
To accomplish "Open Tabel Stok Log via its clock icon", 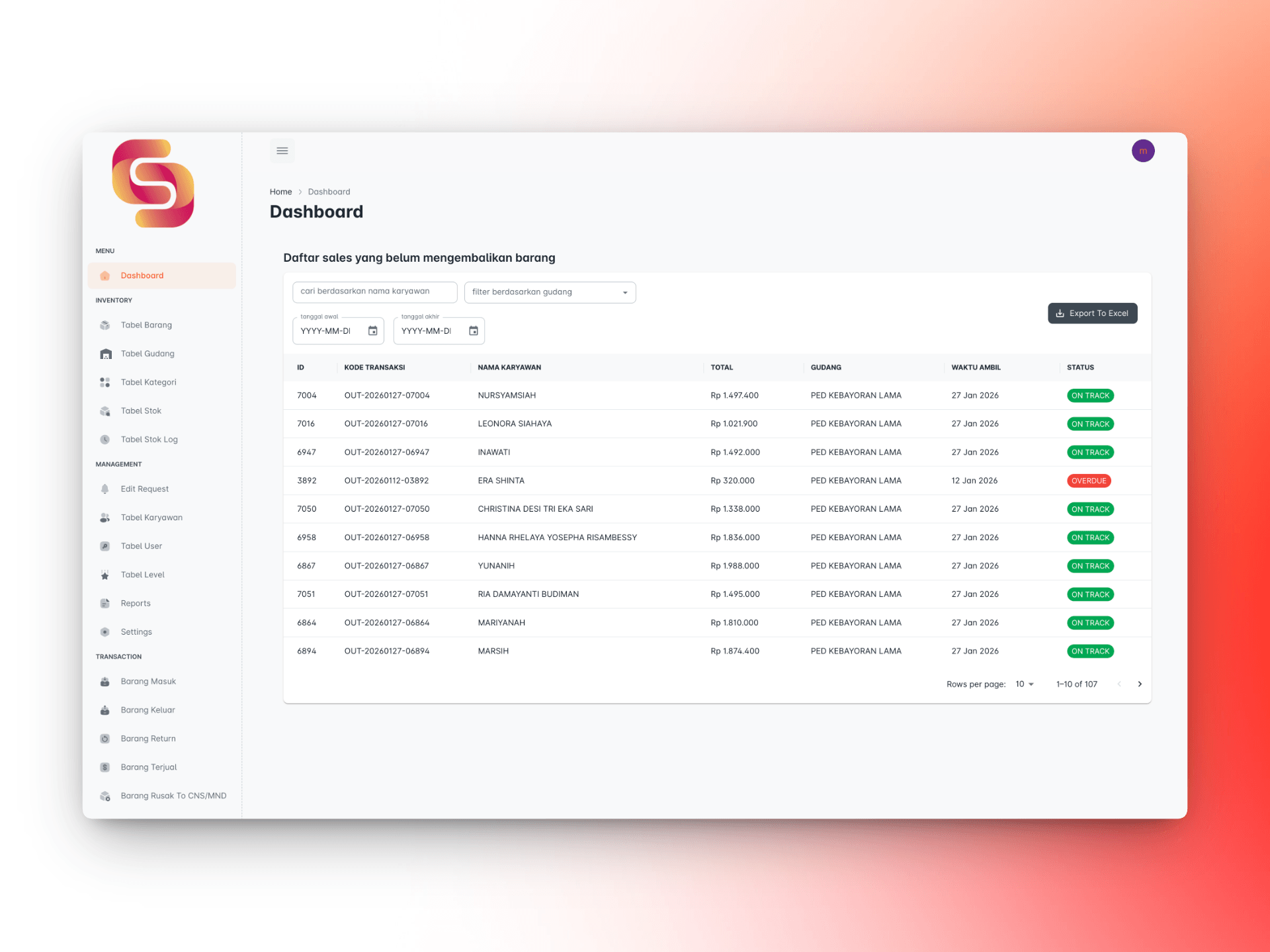I will [105, 439].
